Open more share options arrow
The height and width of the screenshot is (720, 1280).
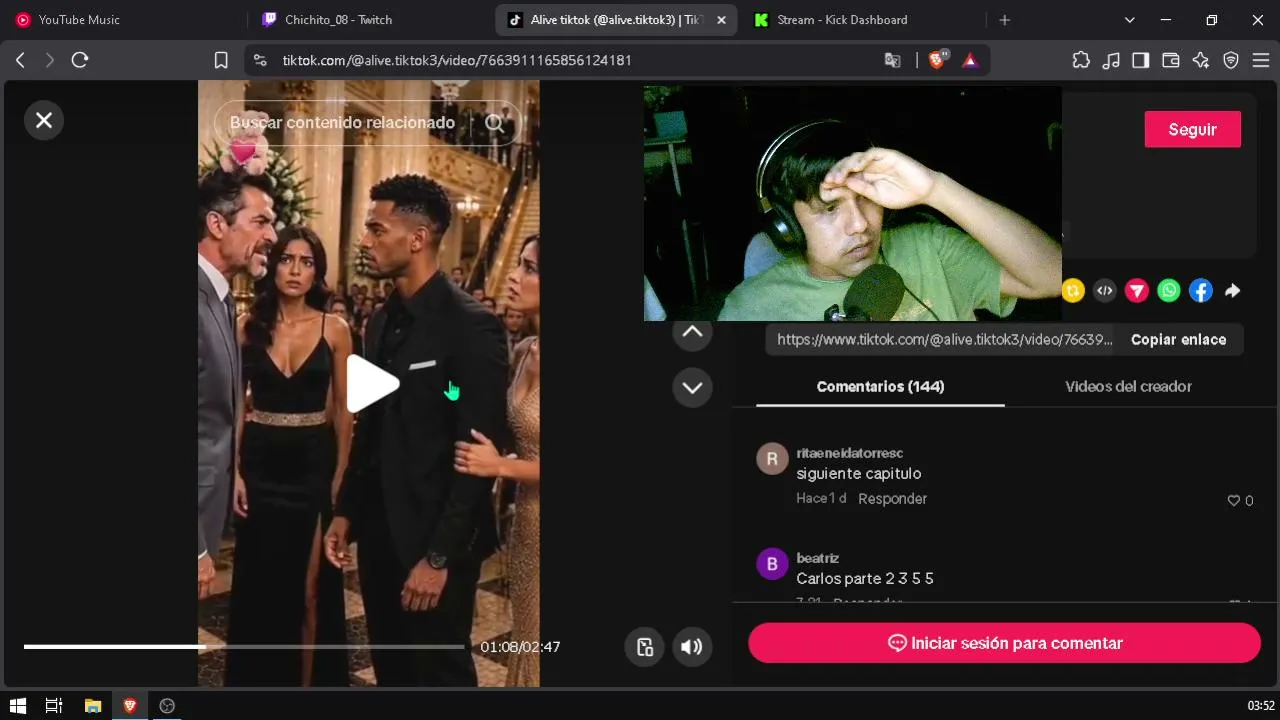click(1233, 291)
